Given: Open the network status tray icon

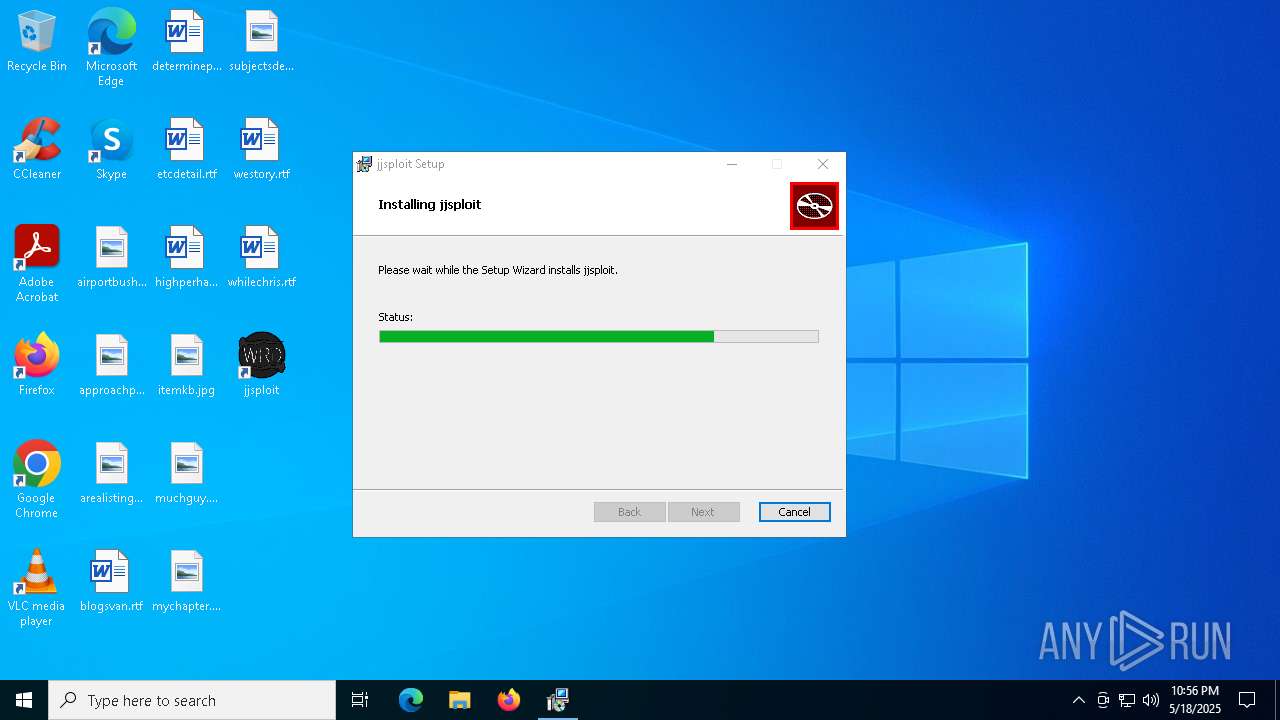Looking at the screenshot, I should [x=1127, y=700].
